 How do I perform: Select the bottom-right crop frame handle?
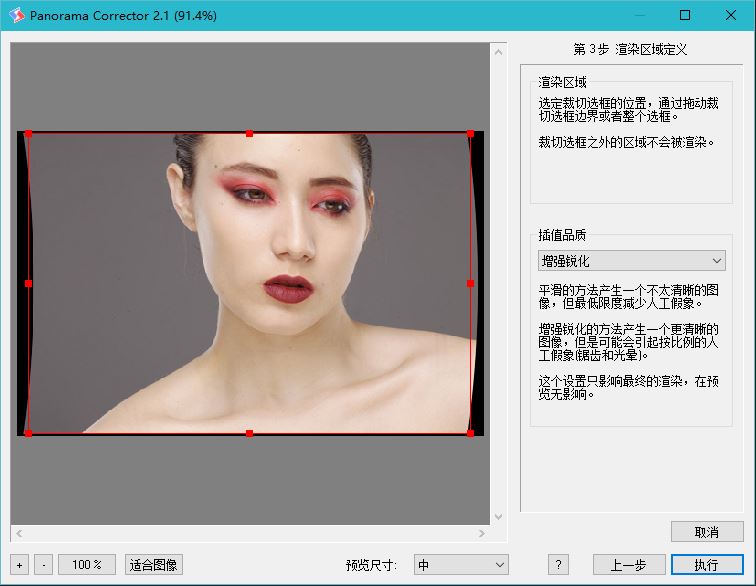tap(470, 433)
